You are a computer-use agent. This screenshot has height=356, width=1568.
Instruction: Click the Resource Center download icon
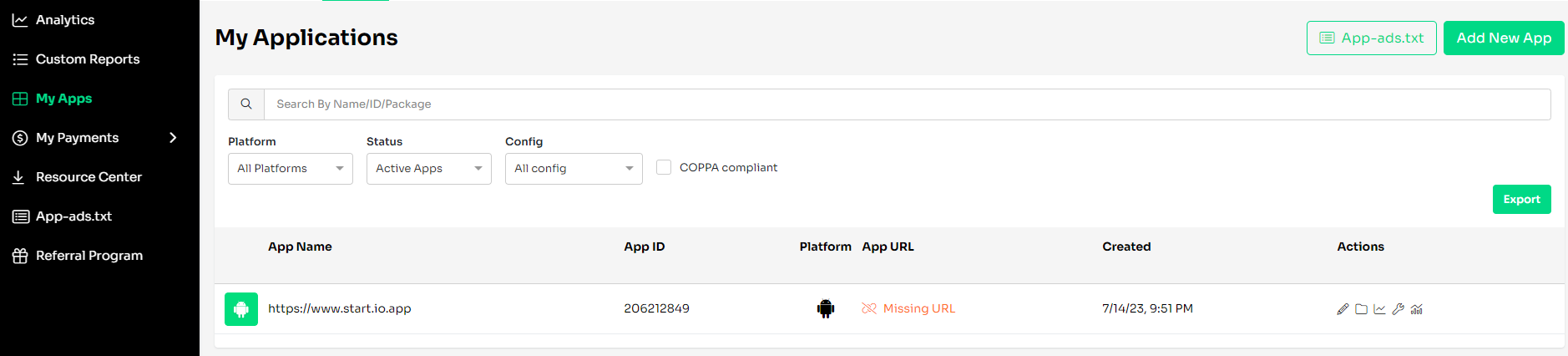(18, 177)
